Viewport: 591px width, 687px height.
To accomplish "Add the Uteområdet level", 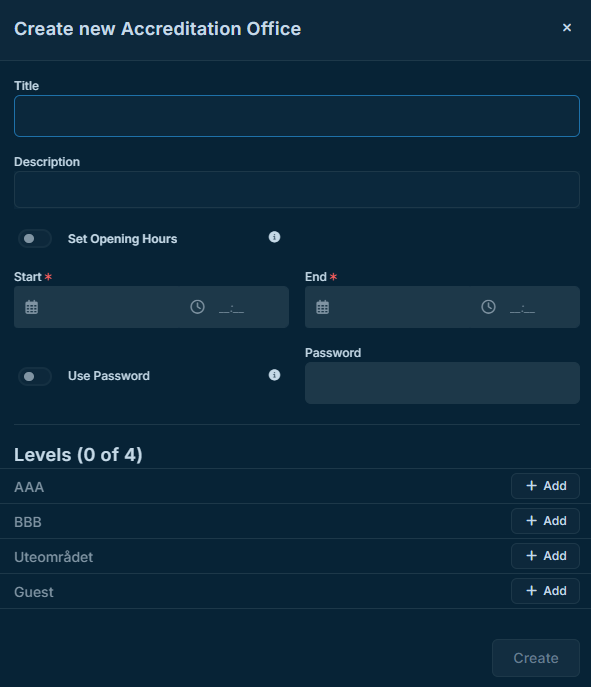I will [545, 556].
